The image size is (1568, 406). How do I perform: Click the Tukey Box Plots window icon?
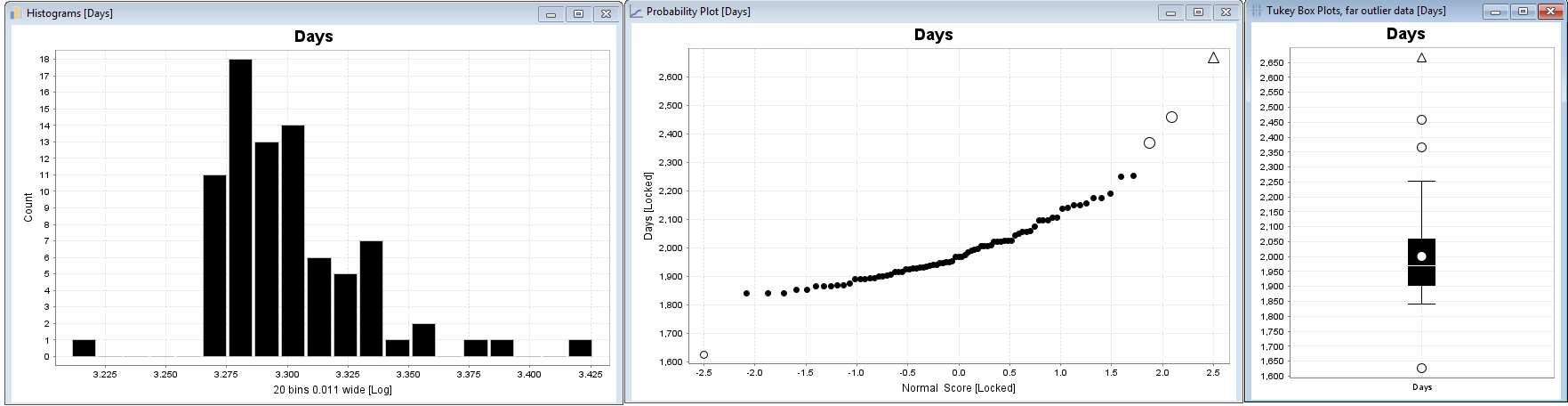point(1257,11)
